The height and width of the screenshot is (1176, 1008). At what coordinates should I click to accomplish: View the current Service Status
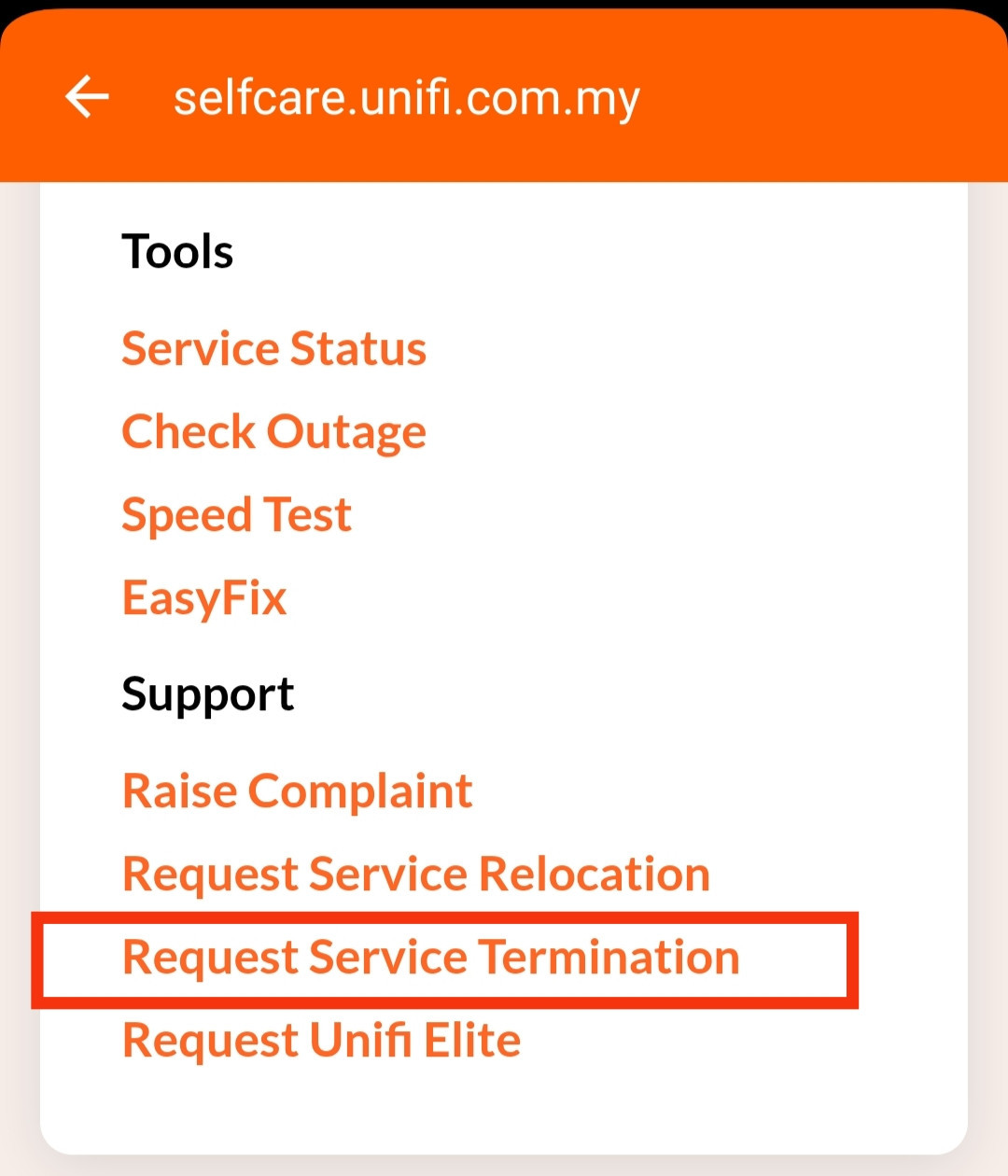[273, 349]
